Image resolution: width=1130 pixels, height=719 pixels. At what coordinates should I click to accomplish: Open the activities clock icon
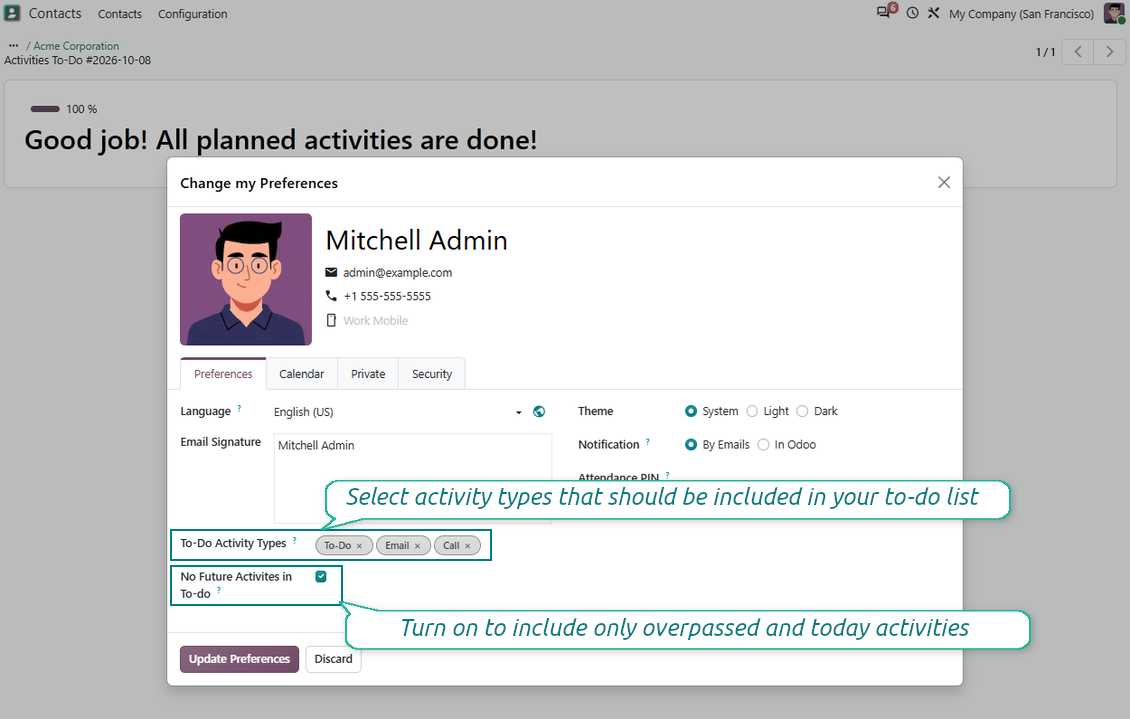pos(912,13)
